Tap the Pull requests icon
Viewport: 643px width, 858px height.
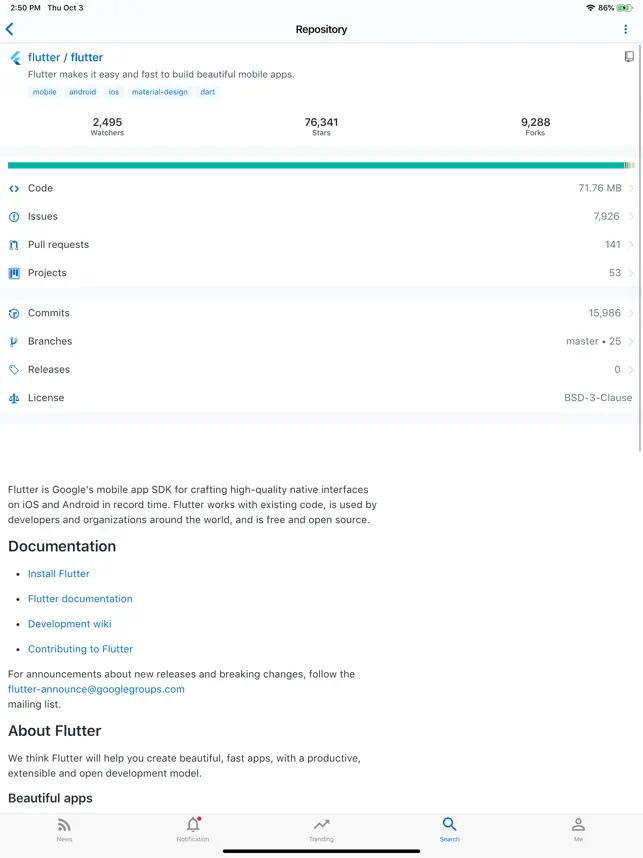(x=14, y=245)
